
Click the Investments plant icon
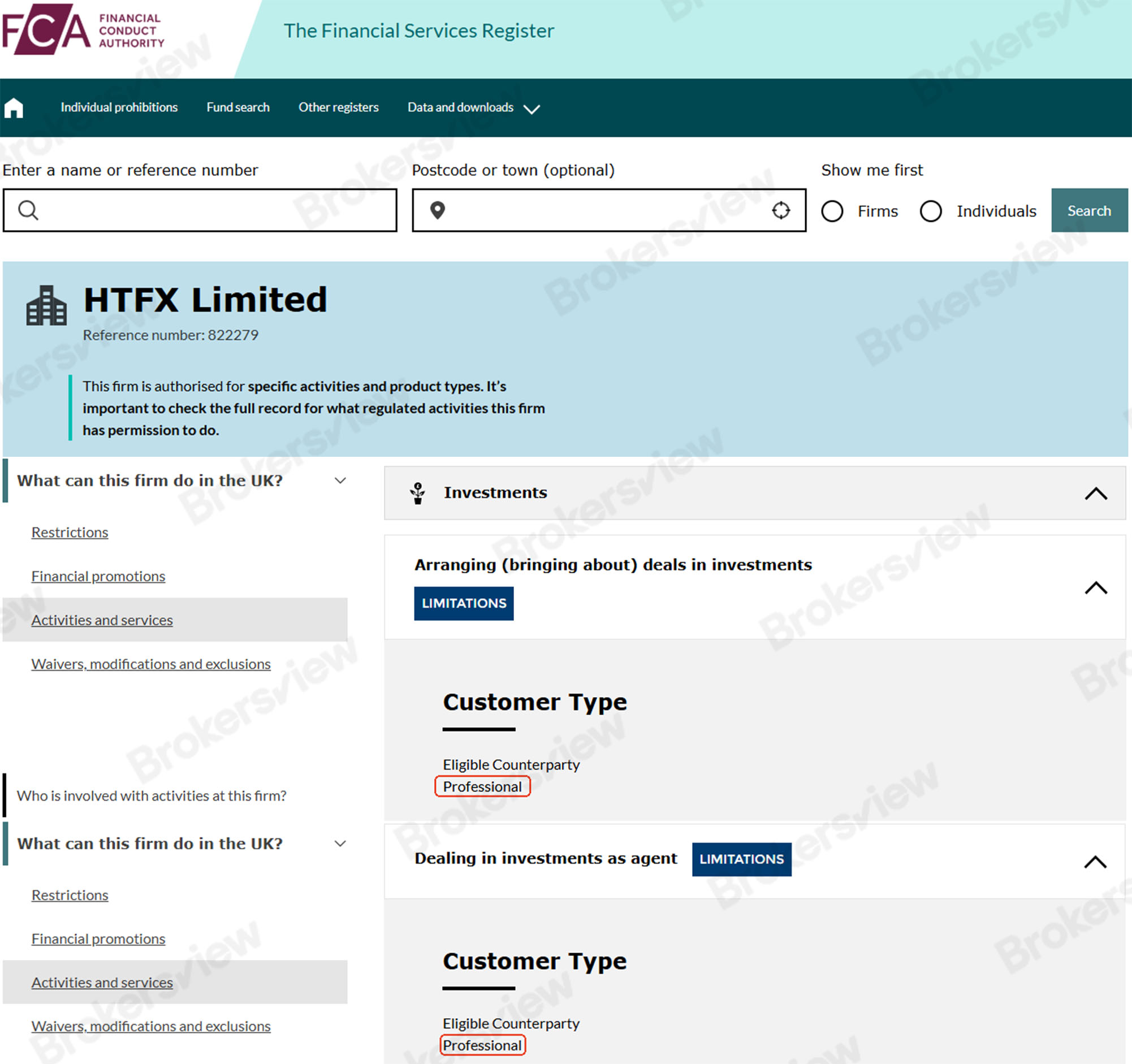pos(418,493)
